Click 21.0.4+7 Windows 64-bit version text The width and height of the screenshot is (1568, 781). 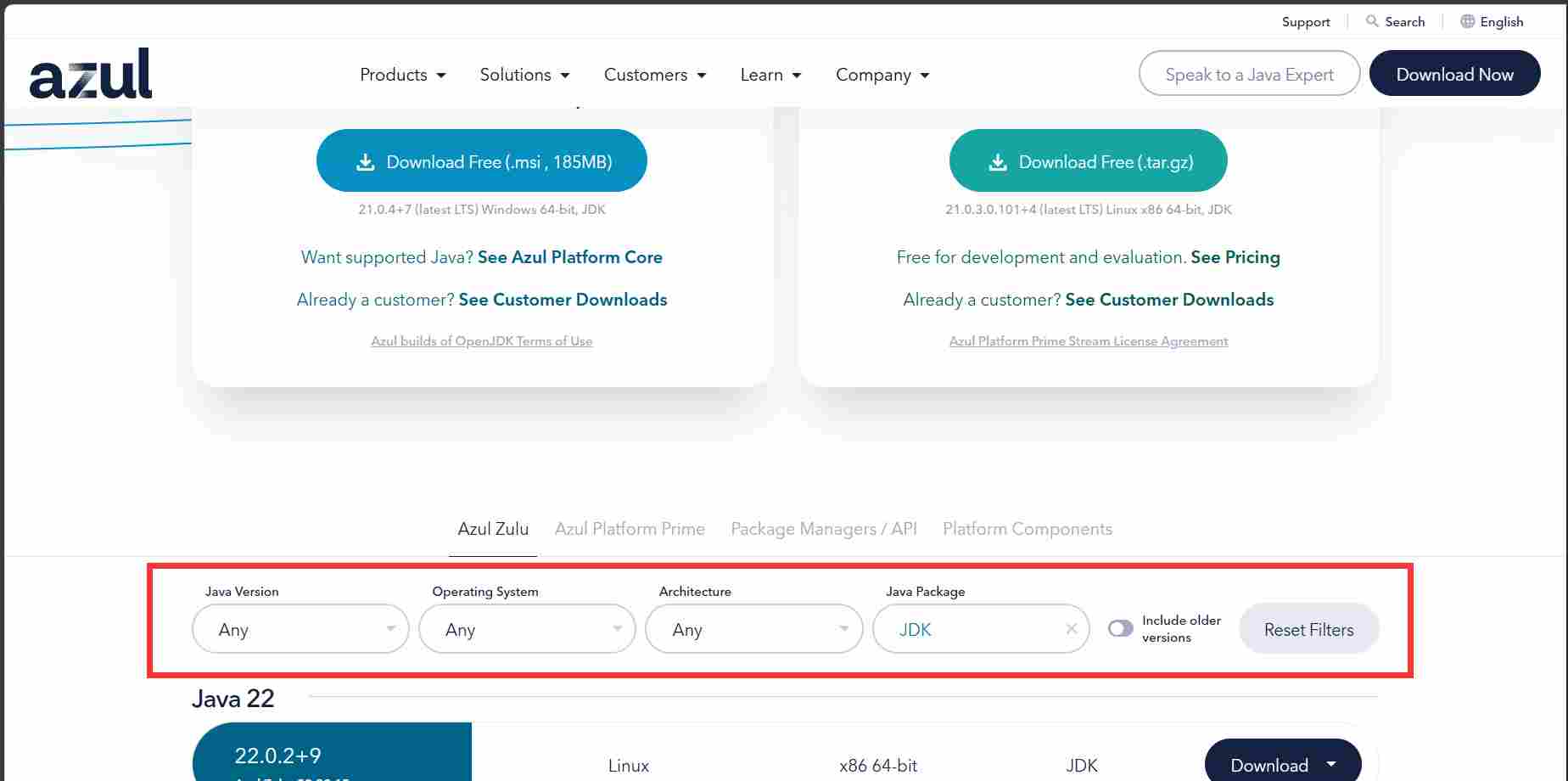pos(482,209)
